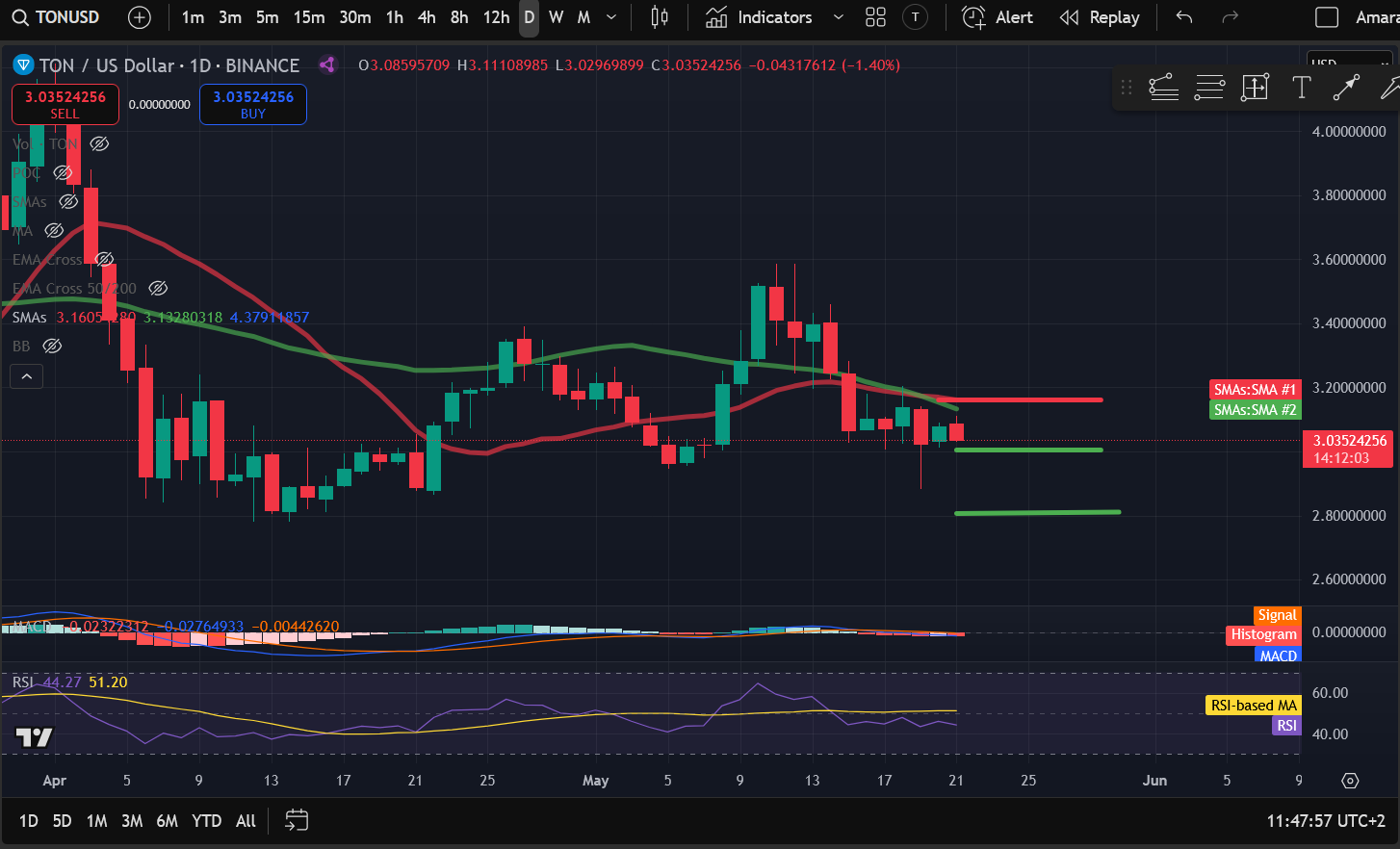Select the active SMAs legend with values
The width and height of the screenshot is (1400, 849).
[161, 318]
